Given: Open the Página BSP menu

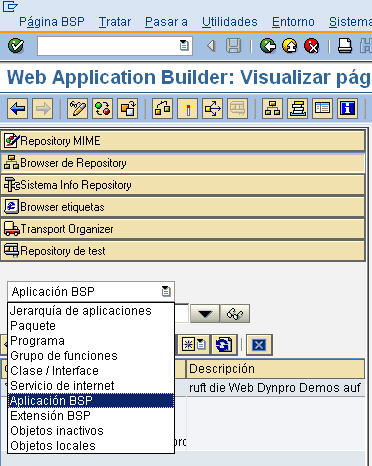Looking at the screenshot, I should coord(52,22).
